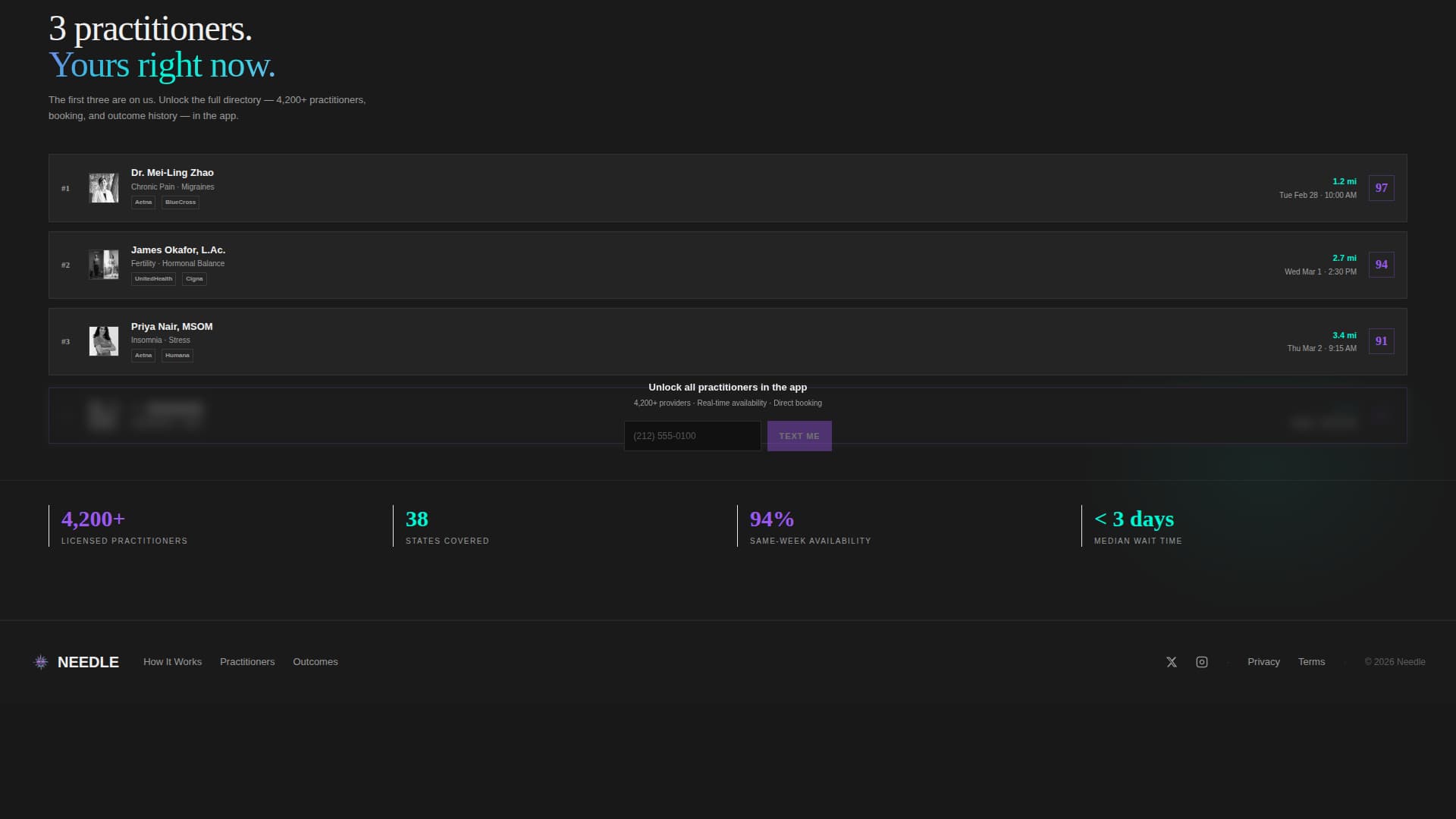This screenshot has height=819, width=1456.
Task: Open How It Works footer link
Action: (x=172, y=662)
